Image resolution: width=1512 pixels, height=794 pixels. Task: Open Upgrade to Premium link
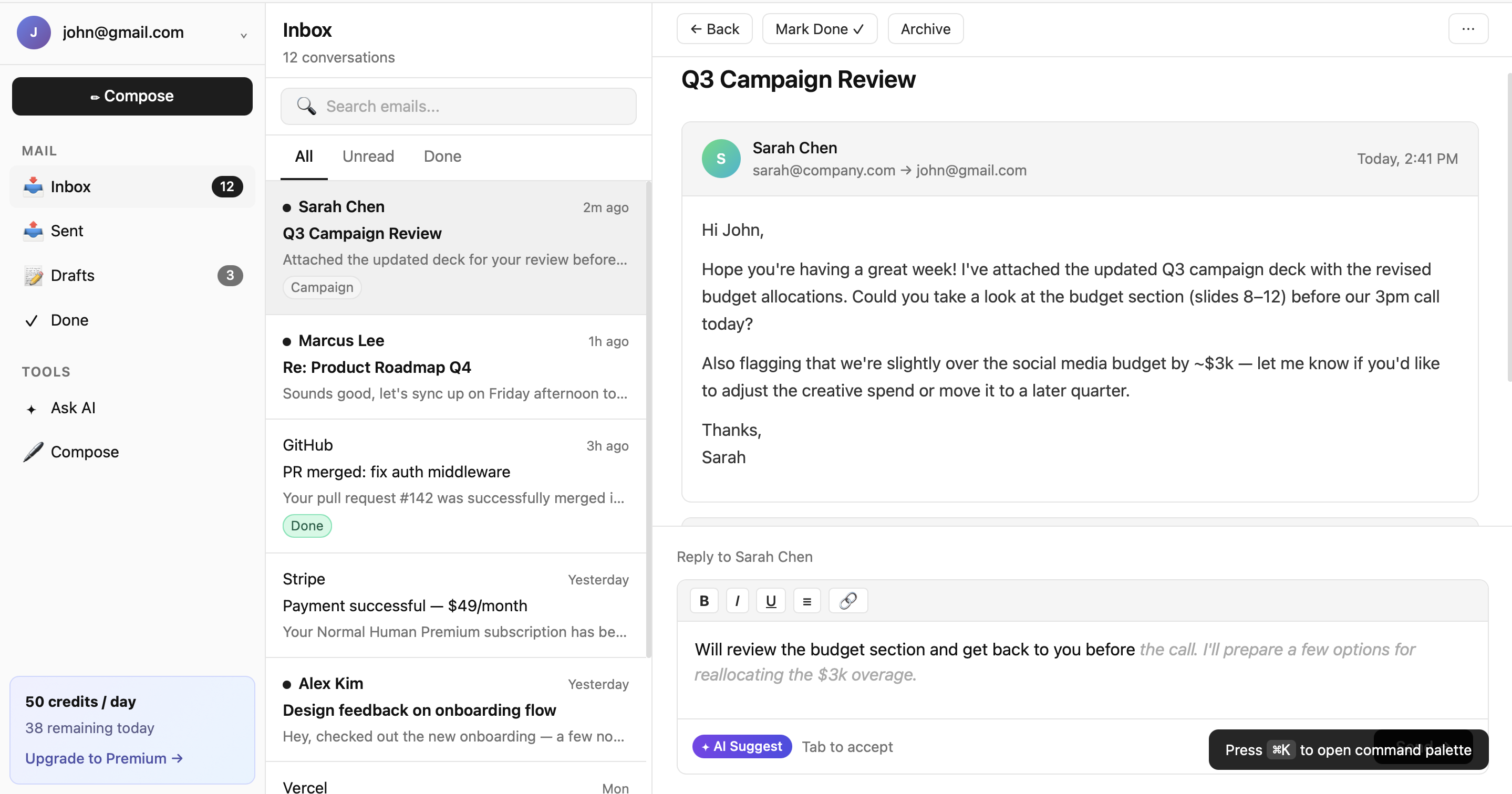click(x=104, y=758)
